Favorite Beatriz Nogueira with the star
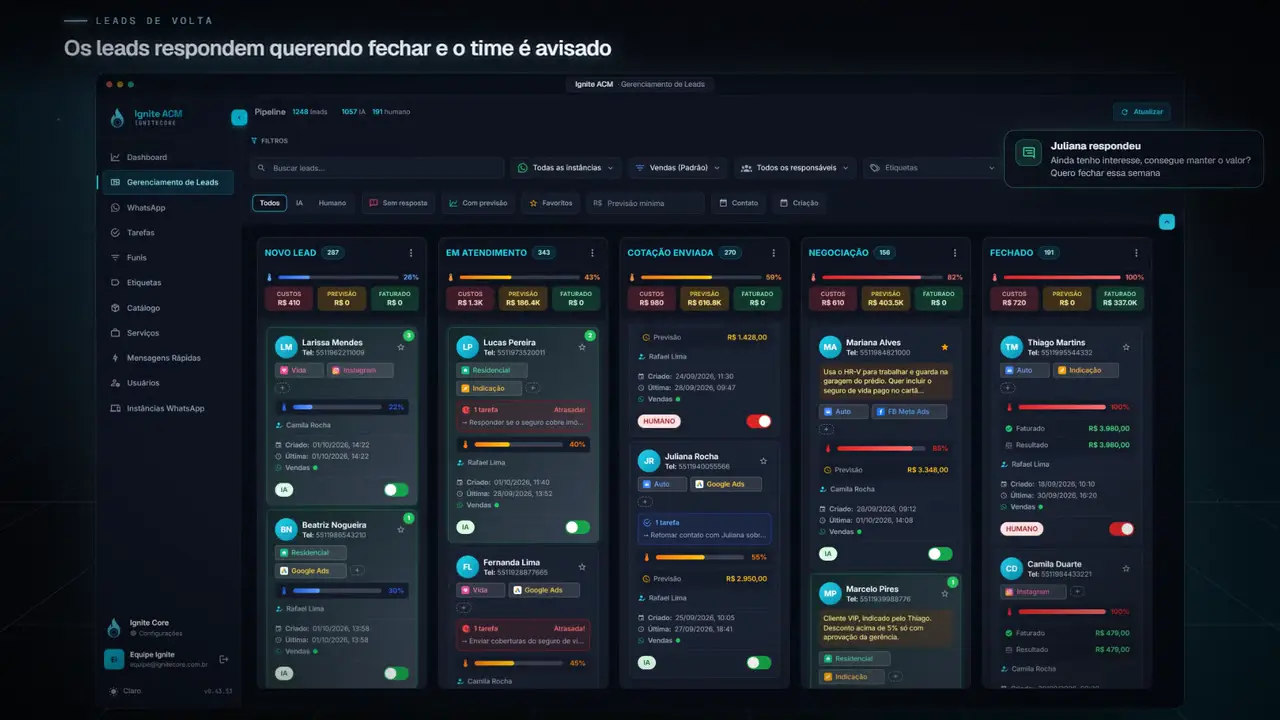This screenshot has width=1280, height=720. pyautogui.click(x=401, y=529)
